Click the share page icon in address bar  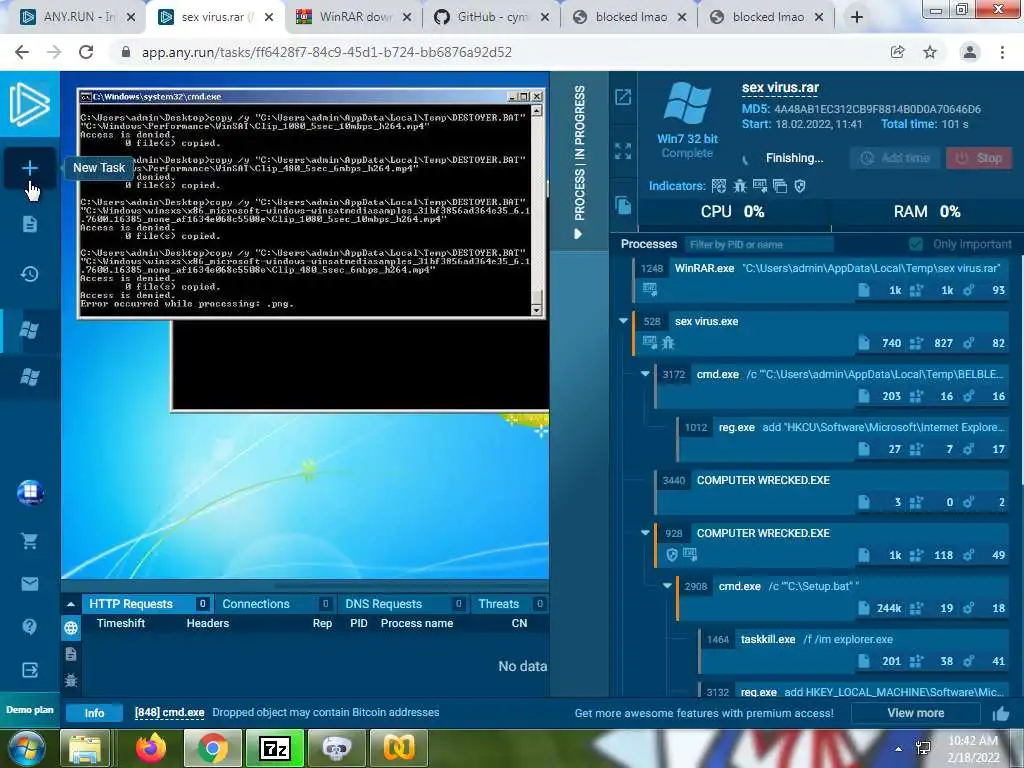(x=897, y=52)
